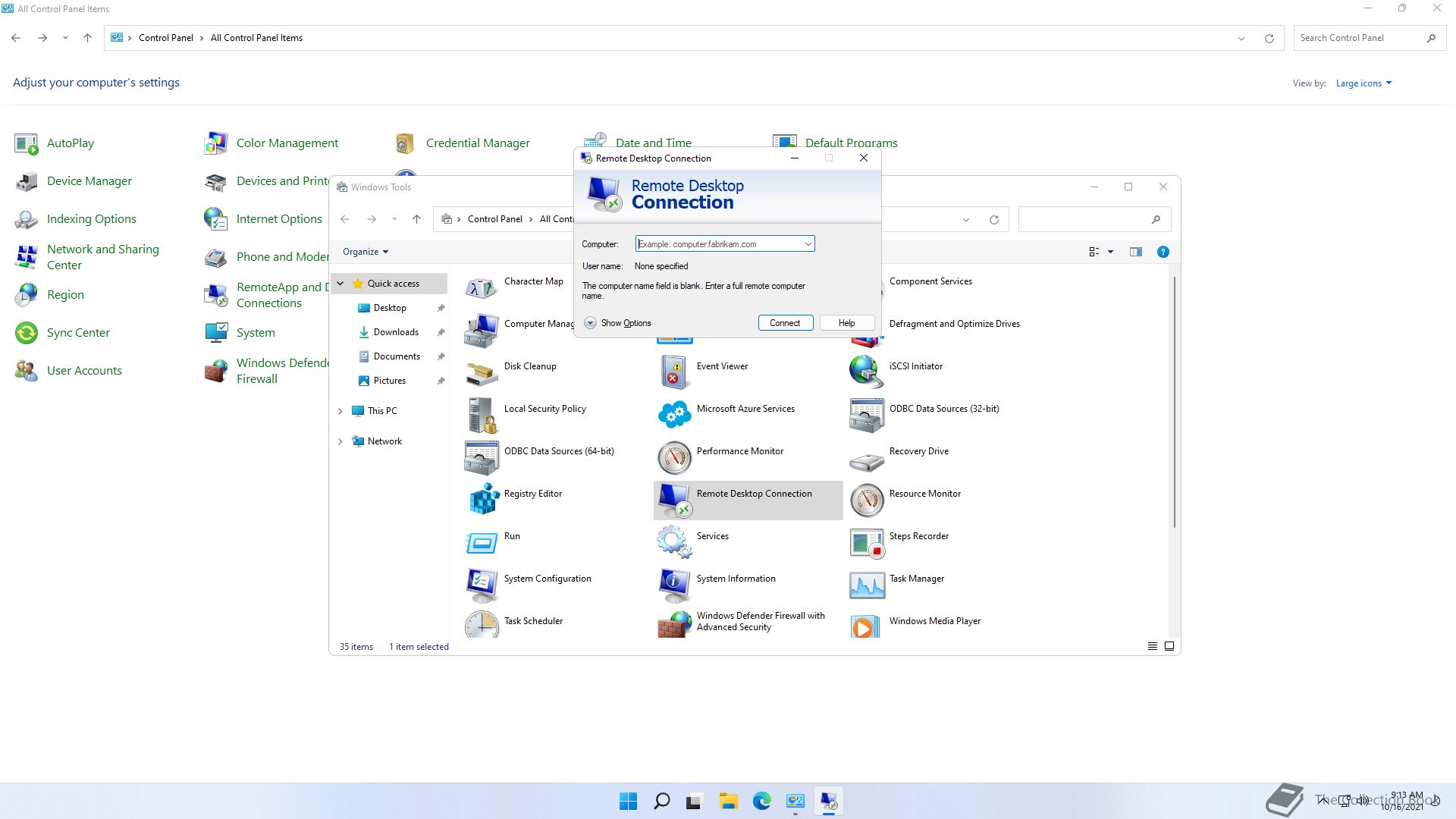
Task: Open System Configuration icon
Action: [x=482, y=585]
